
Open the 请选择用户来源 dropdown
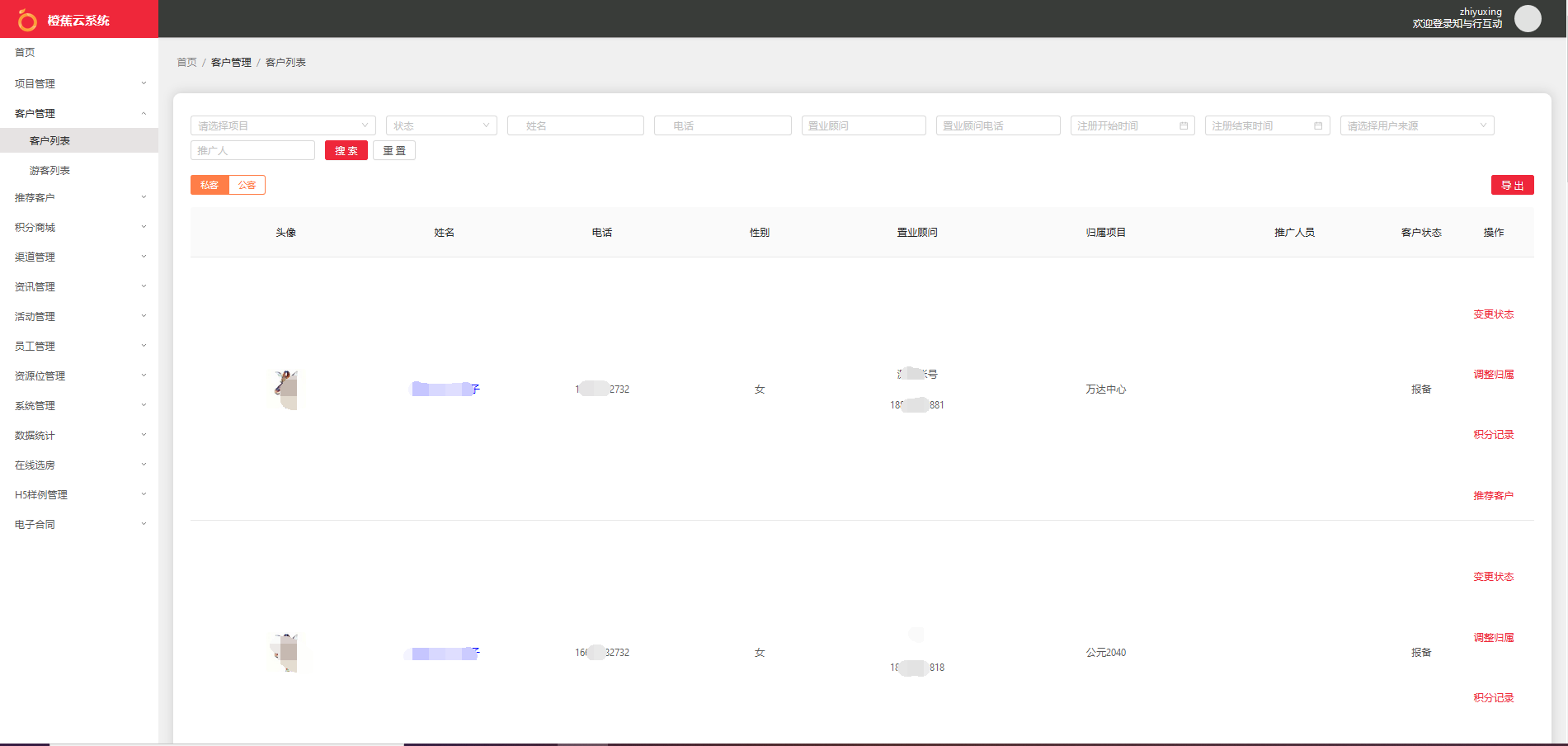pos(1417,125)
